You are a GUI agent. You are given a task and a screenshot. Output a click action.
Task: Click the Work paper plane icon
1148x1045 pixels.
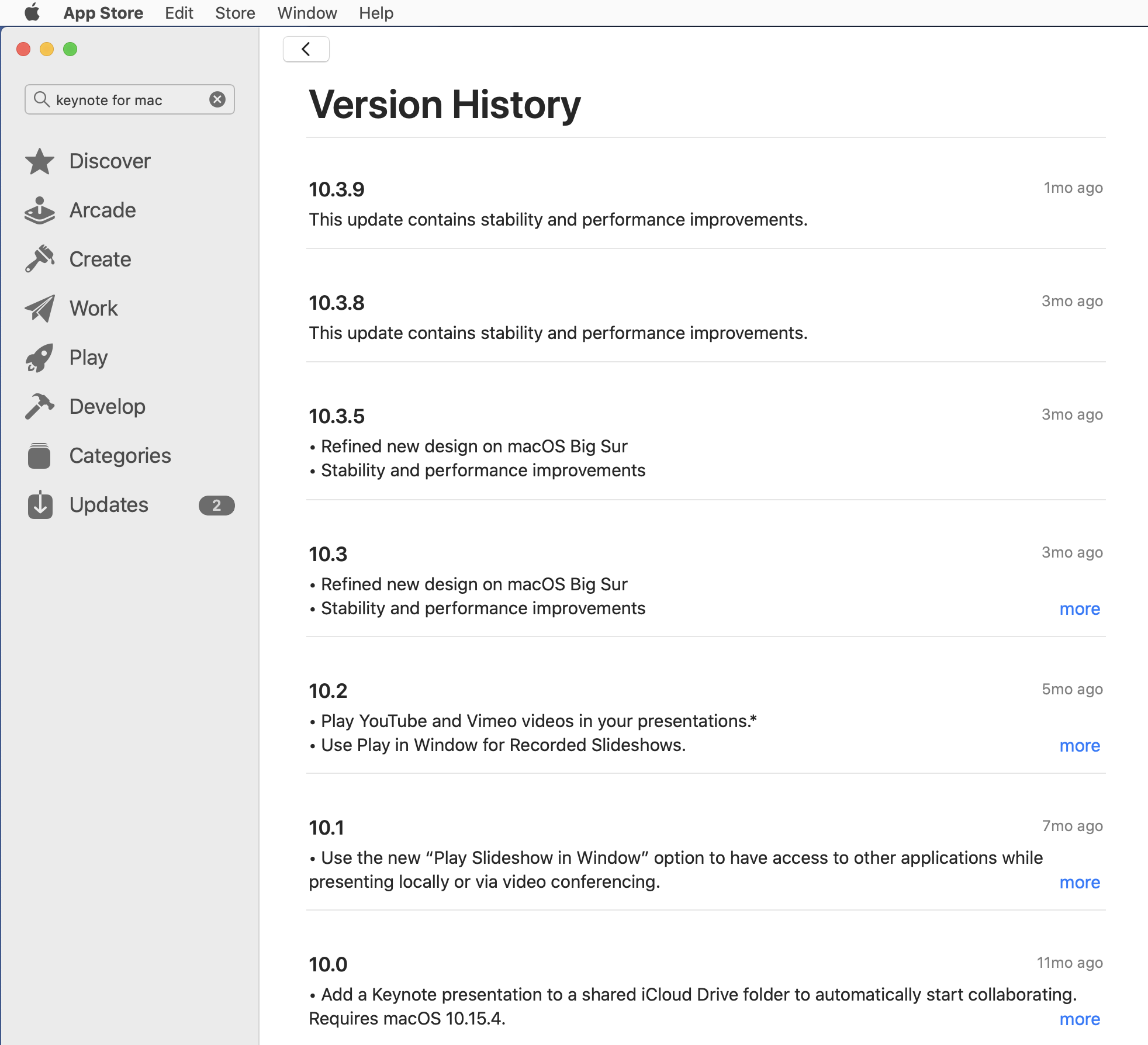(40, 308)
